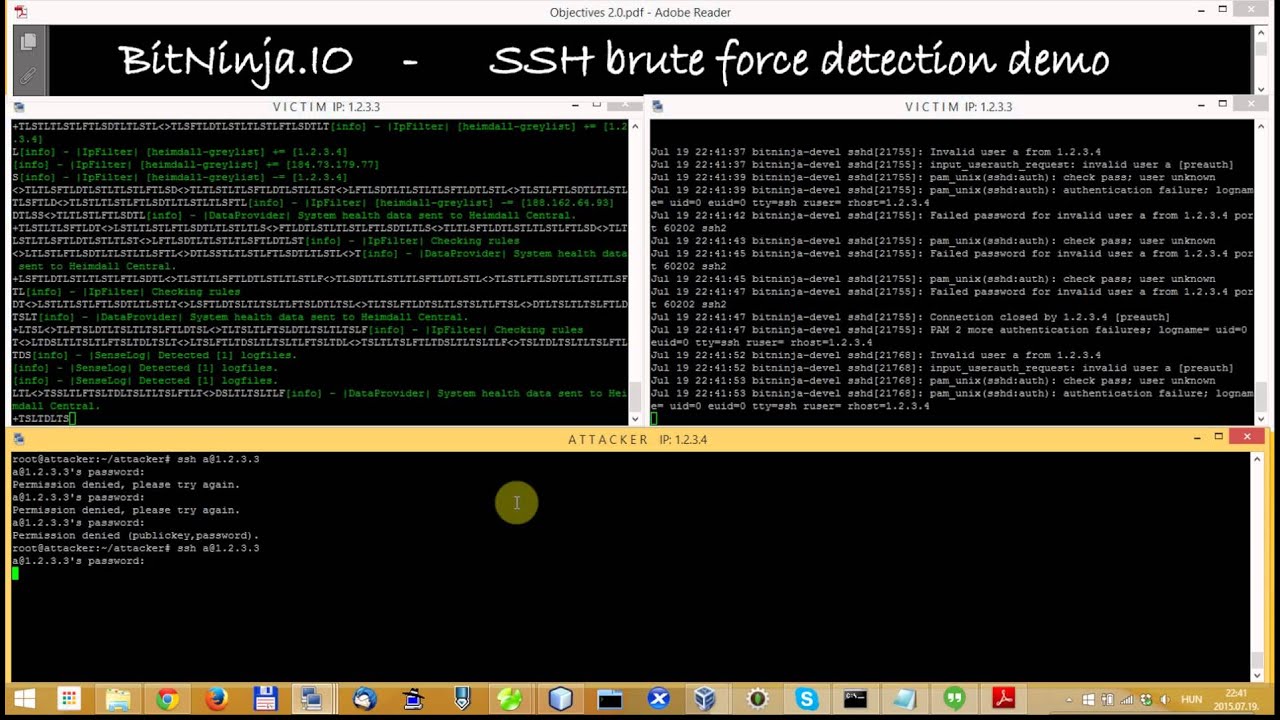Click the ATTACKER terminal password prompt cursor

[x=15, y=574]
